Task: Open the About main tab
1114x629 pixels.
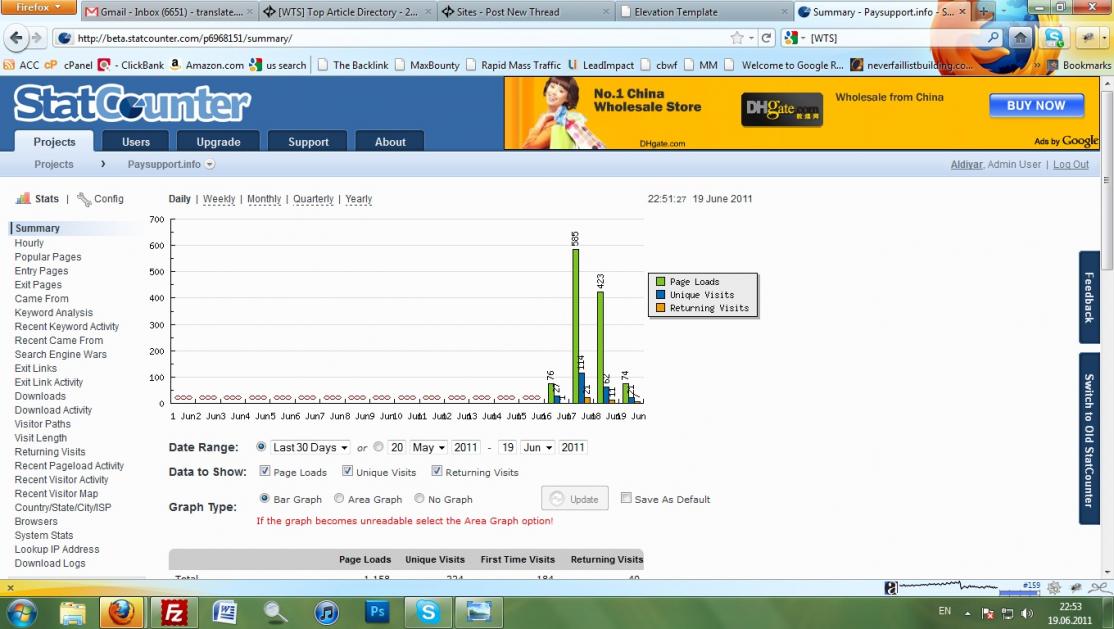Action: (x=390, y=141)
